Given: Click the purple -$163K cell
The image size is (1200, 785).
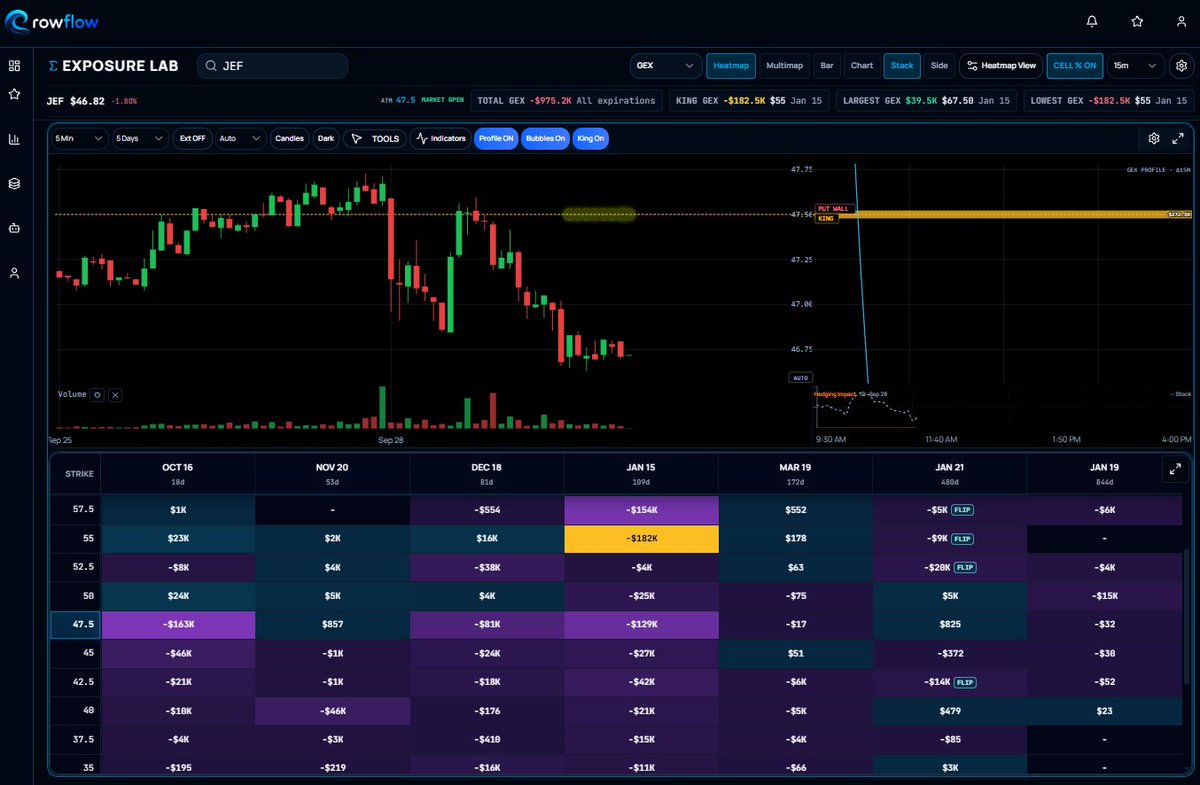Looking at the screenshot, I should [x=178, y=625].
